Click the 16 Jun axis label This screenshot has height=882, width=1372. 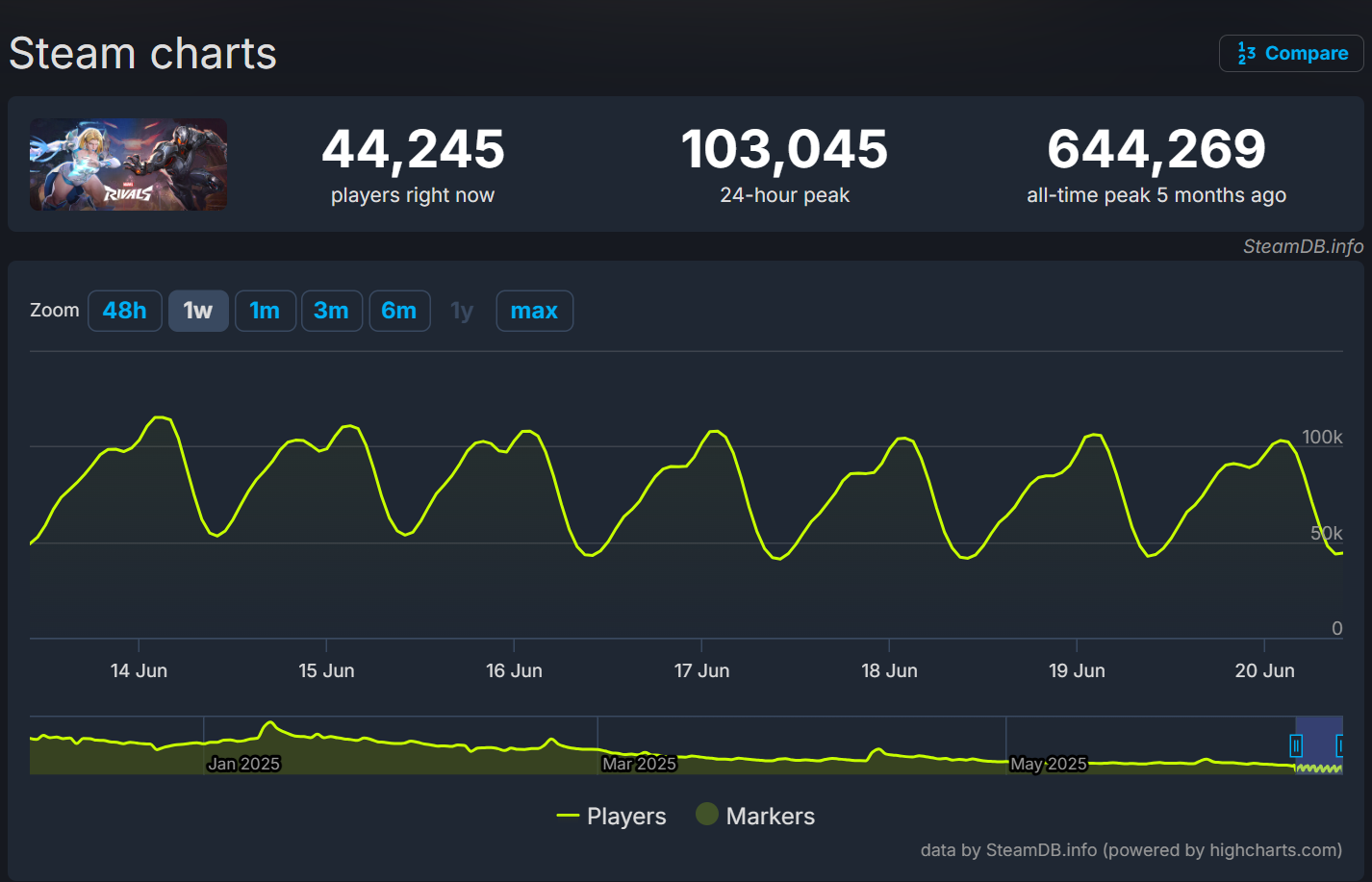(x=514, y=670)
